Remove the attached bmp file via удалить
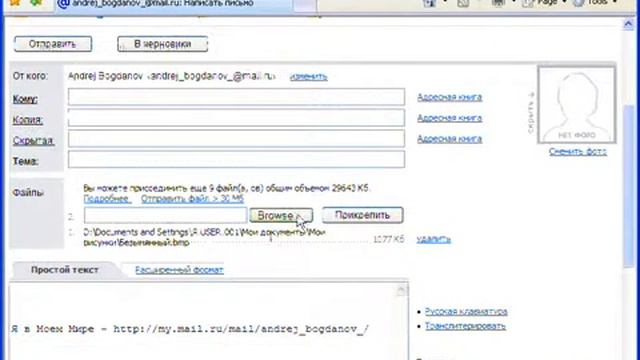640x360 pixels. (433, 239)
